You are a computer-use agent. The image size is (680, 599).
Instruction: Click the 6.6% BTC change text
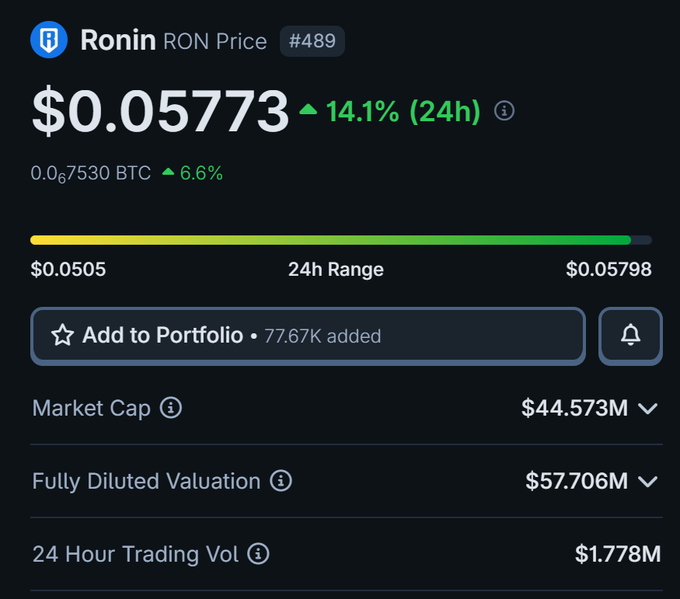pos(201,173)
